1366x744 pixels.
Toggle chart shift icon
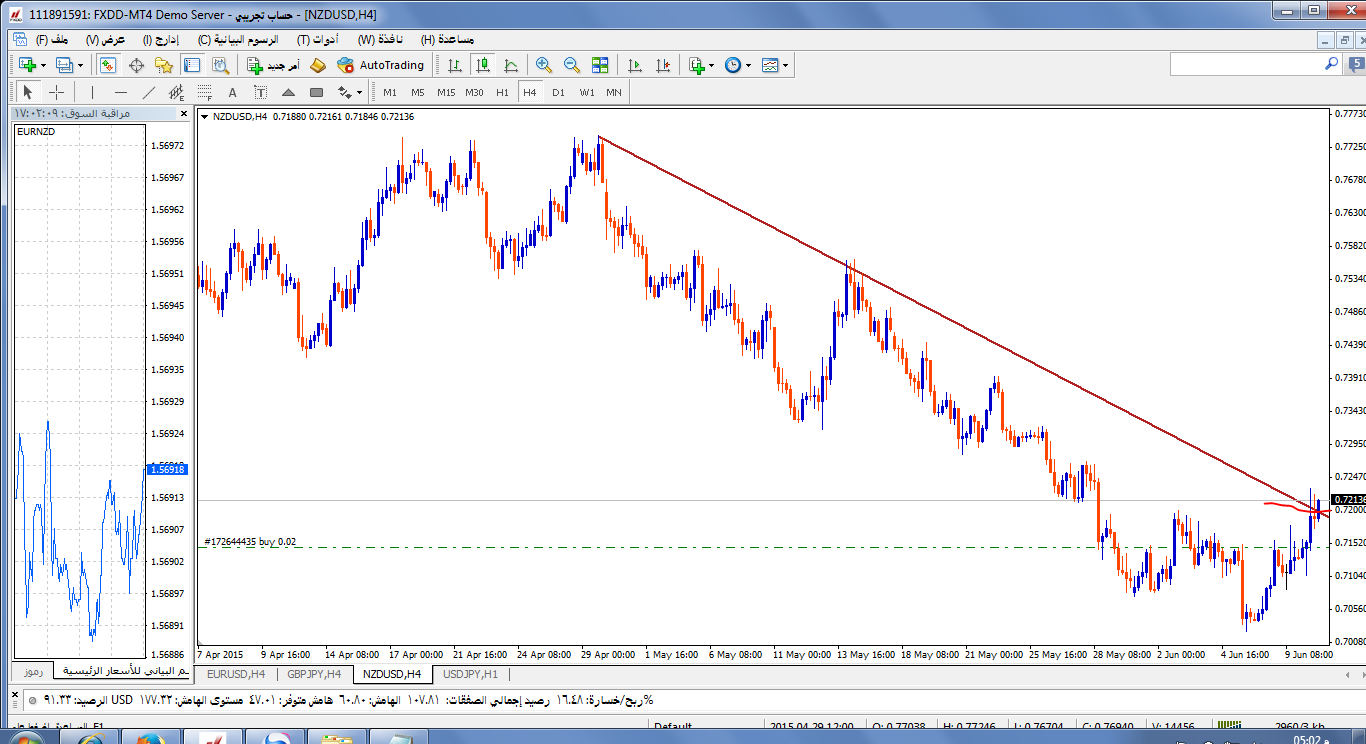662,65
